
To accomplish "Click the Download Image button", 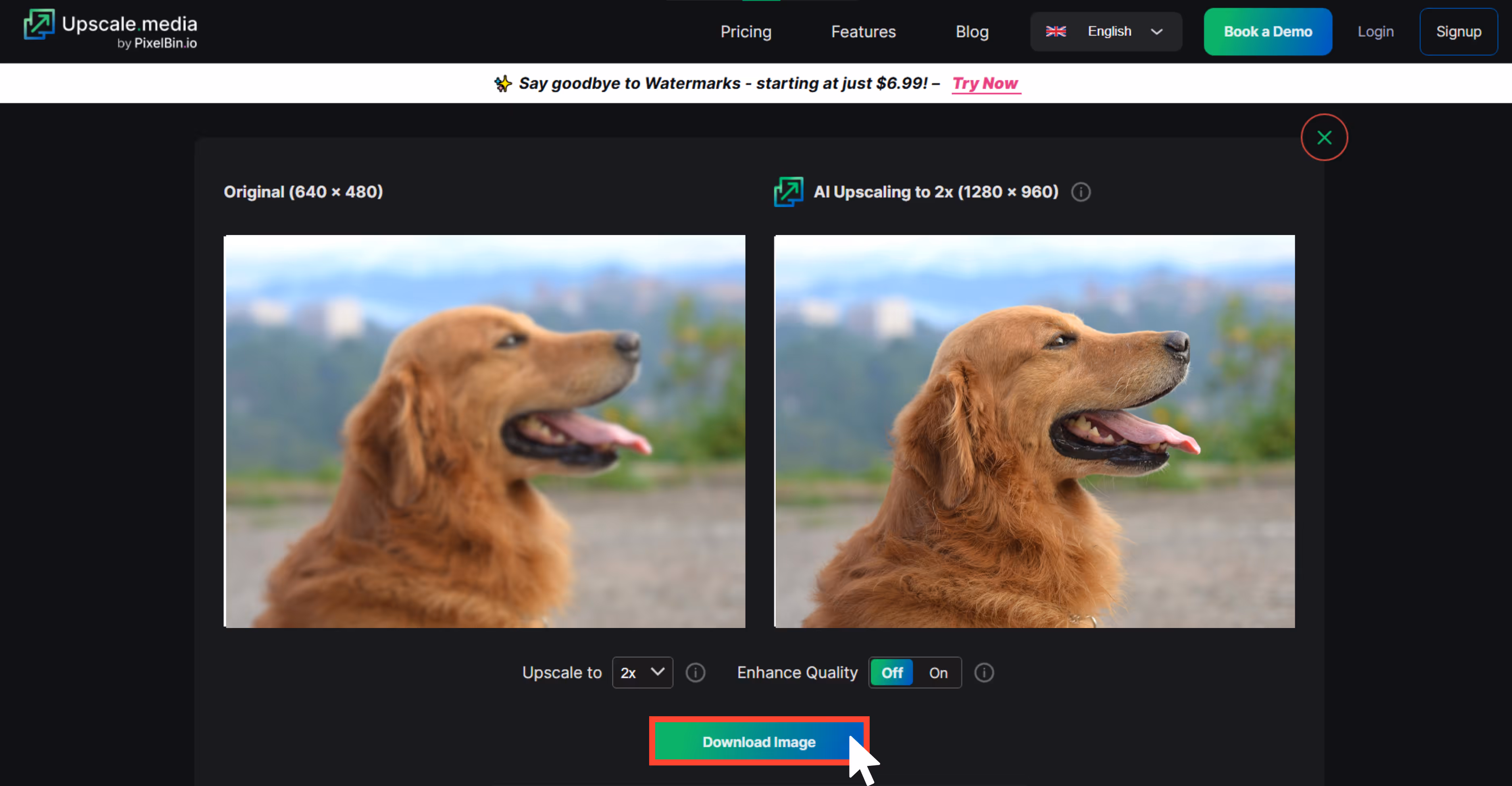I will (758, 741).
